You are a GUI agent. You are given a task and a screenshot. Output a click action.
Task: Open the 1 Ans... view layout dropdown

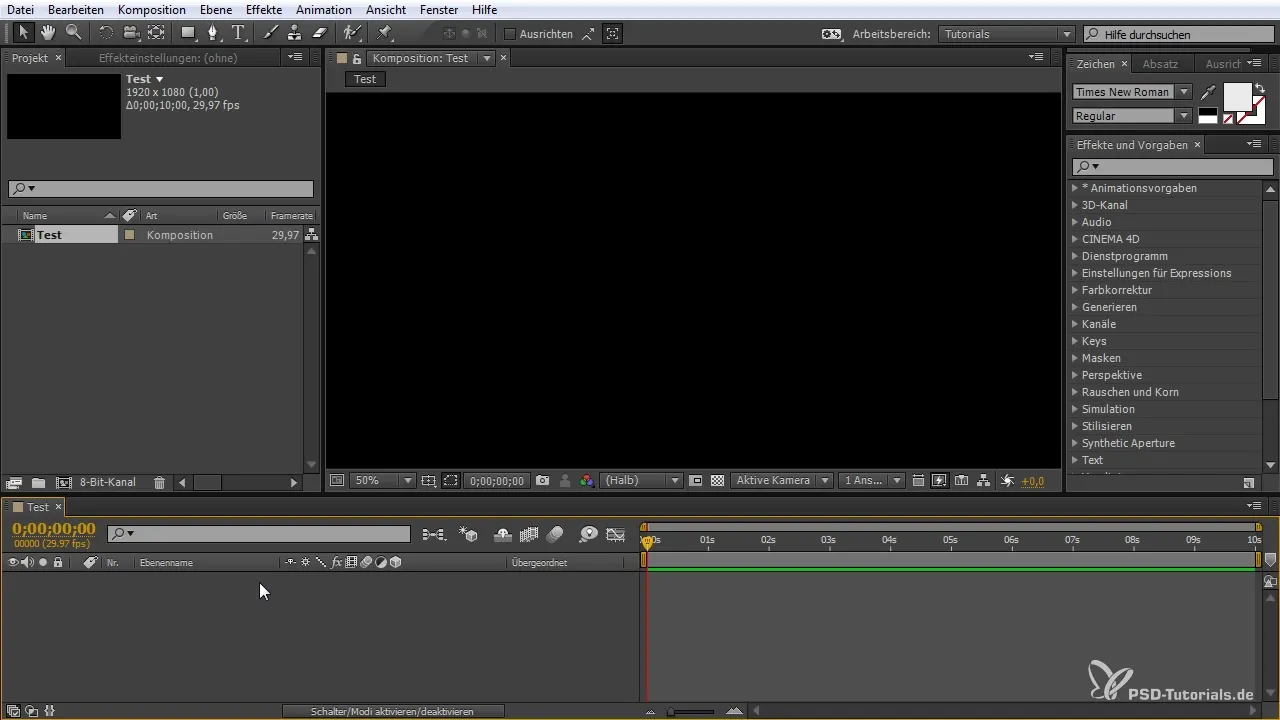click(x=872, y=481)
